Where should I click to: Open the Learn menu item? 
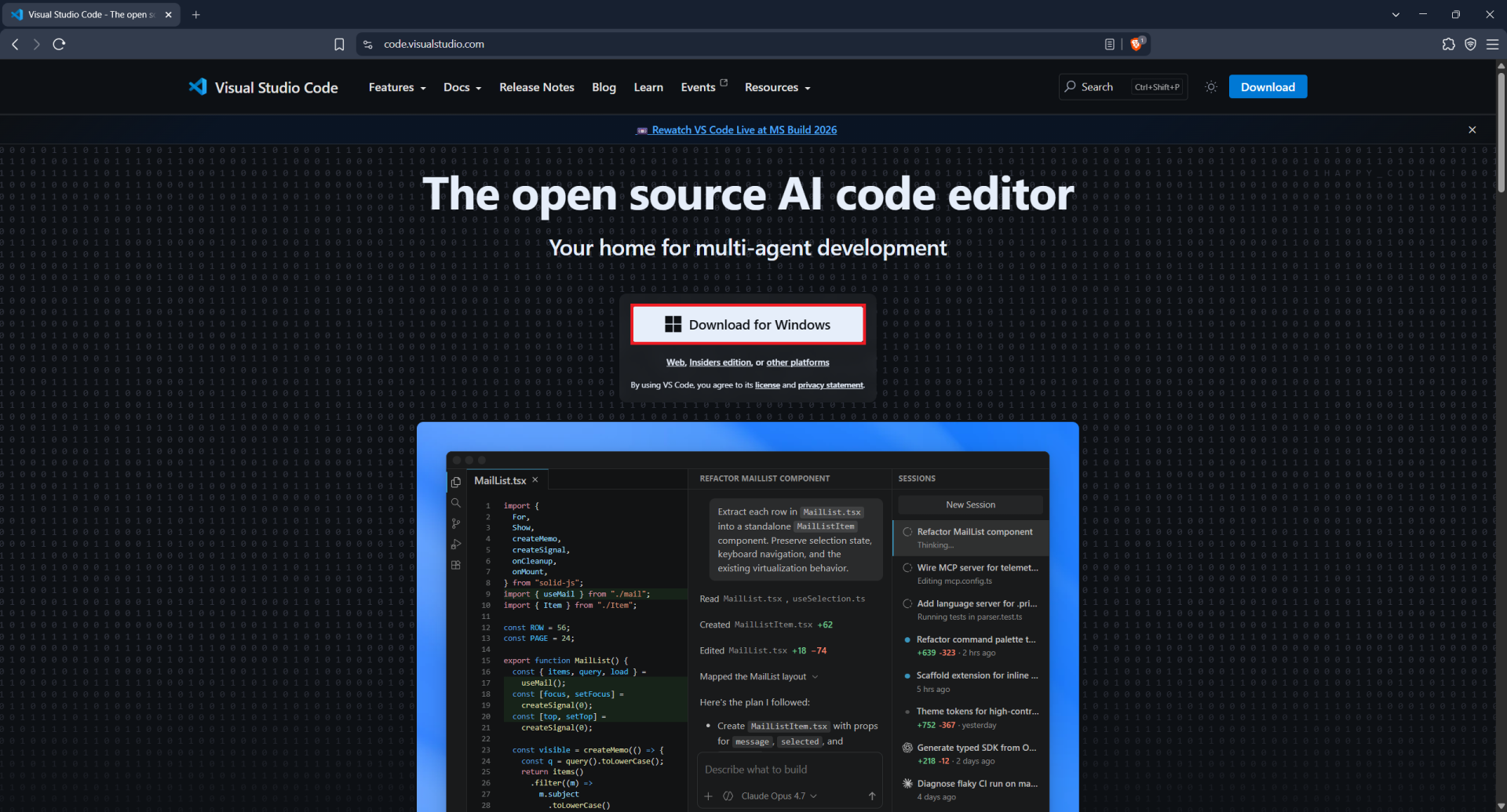648,87
